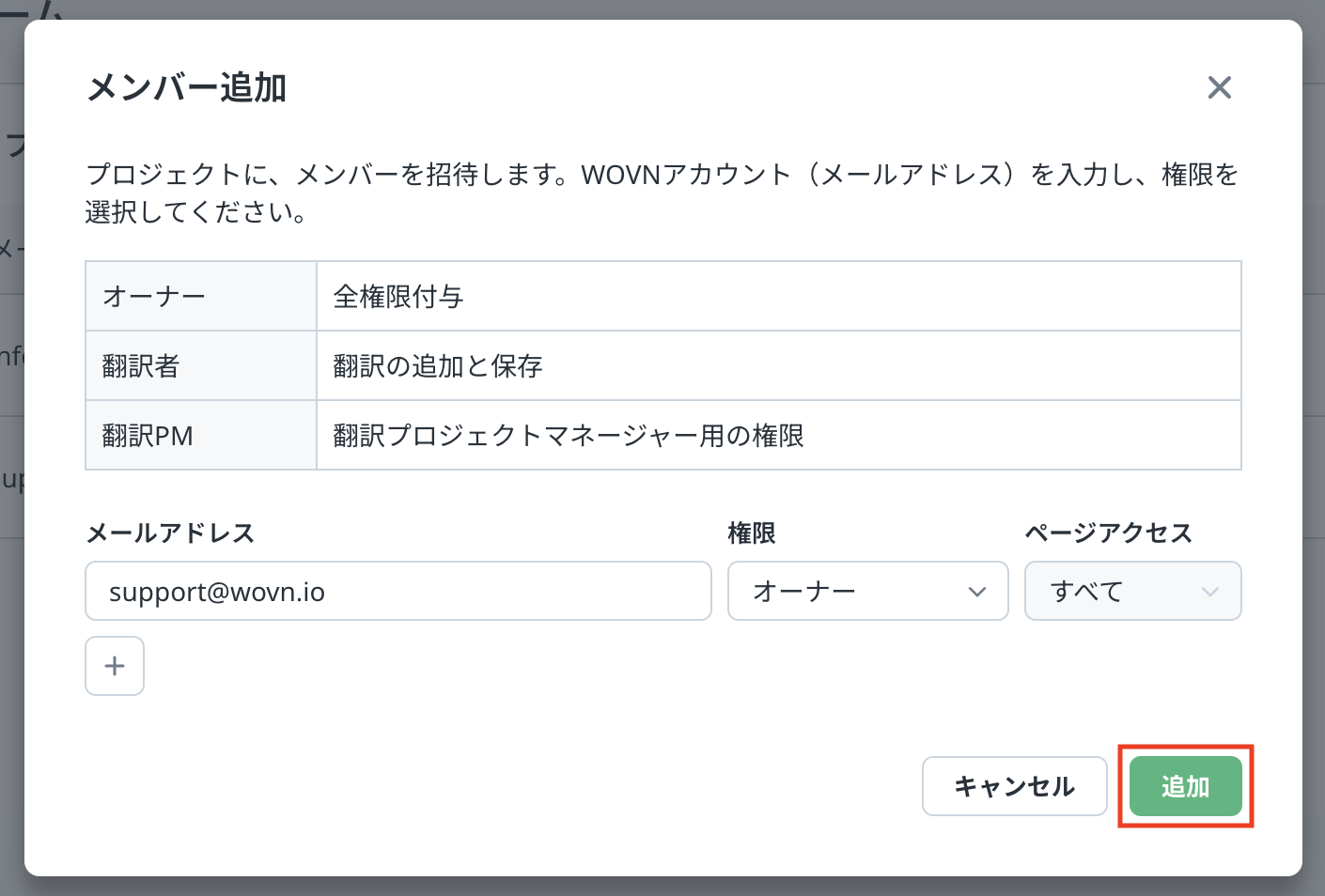Click the invitation instructions paragraph text

662,193
